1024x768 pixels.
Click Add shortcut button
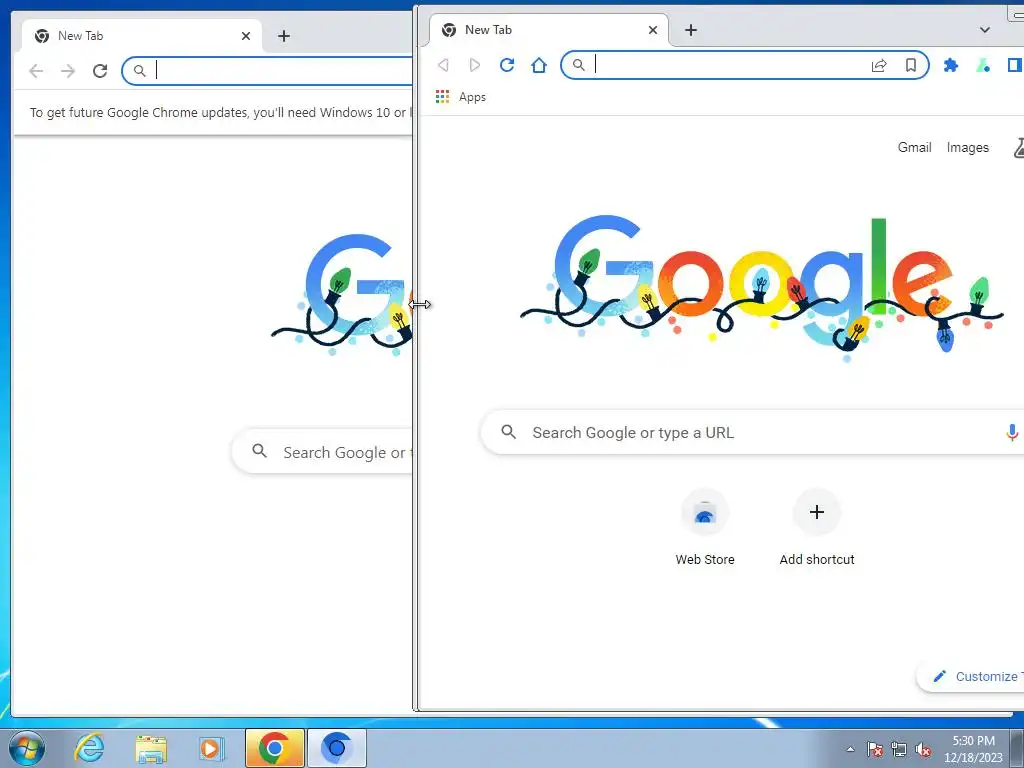816,529
